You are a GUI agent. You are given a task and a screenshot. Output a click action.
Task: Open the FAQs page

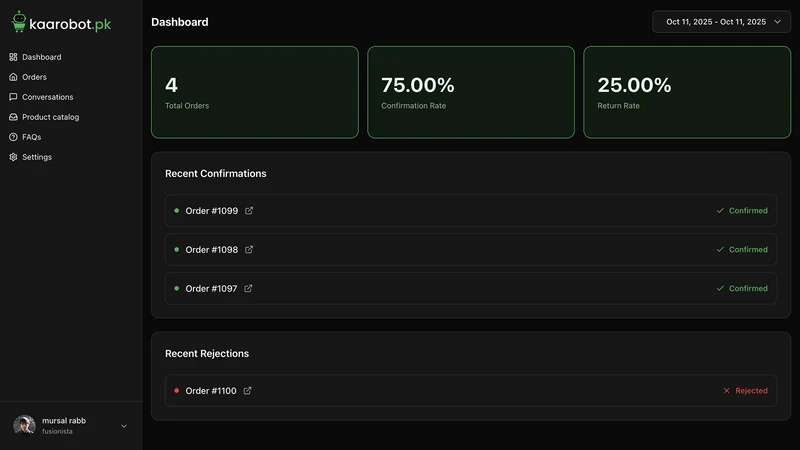click(26, 137)
